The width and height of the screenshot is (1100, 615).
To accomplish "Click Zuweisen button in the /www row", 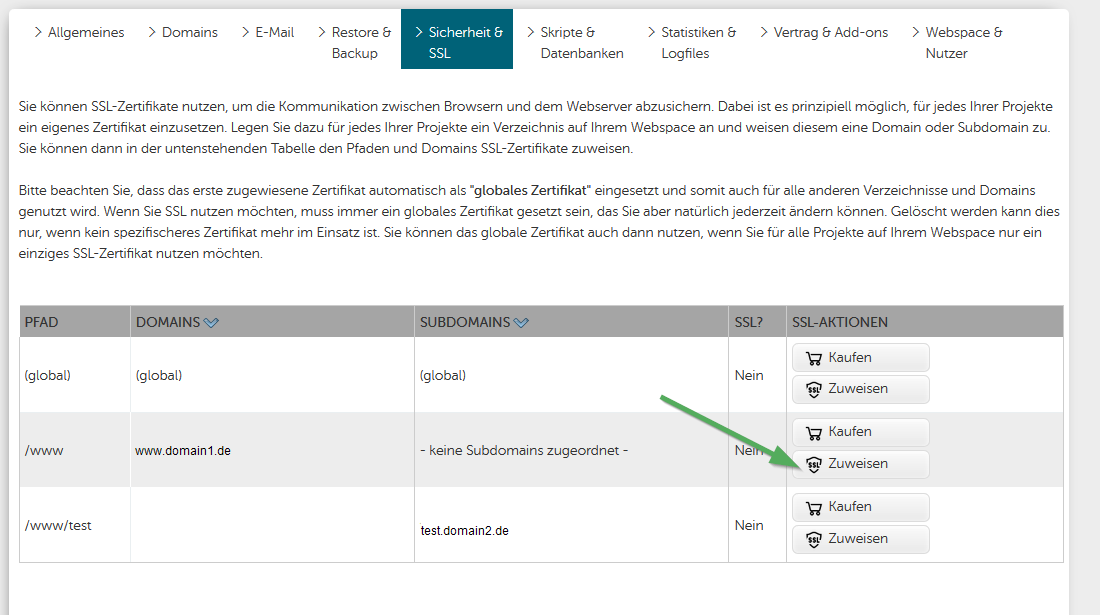I will click(x=861, y=464).
